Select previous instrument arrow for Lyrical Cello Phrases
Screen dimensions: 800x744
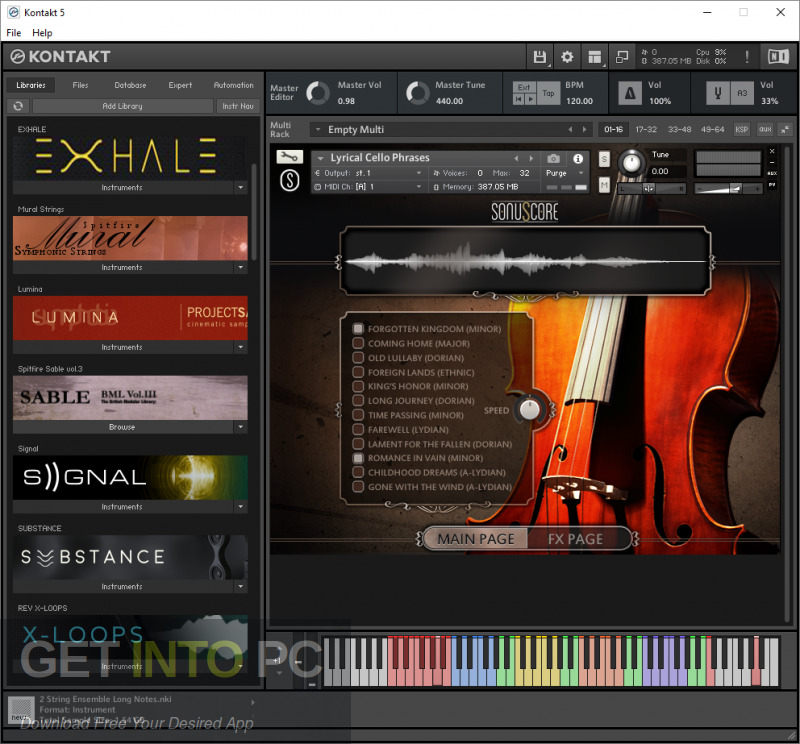coord(516,158)
